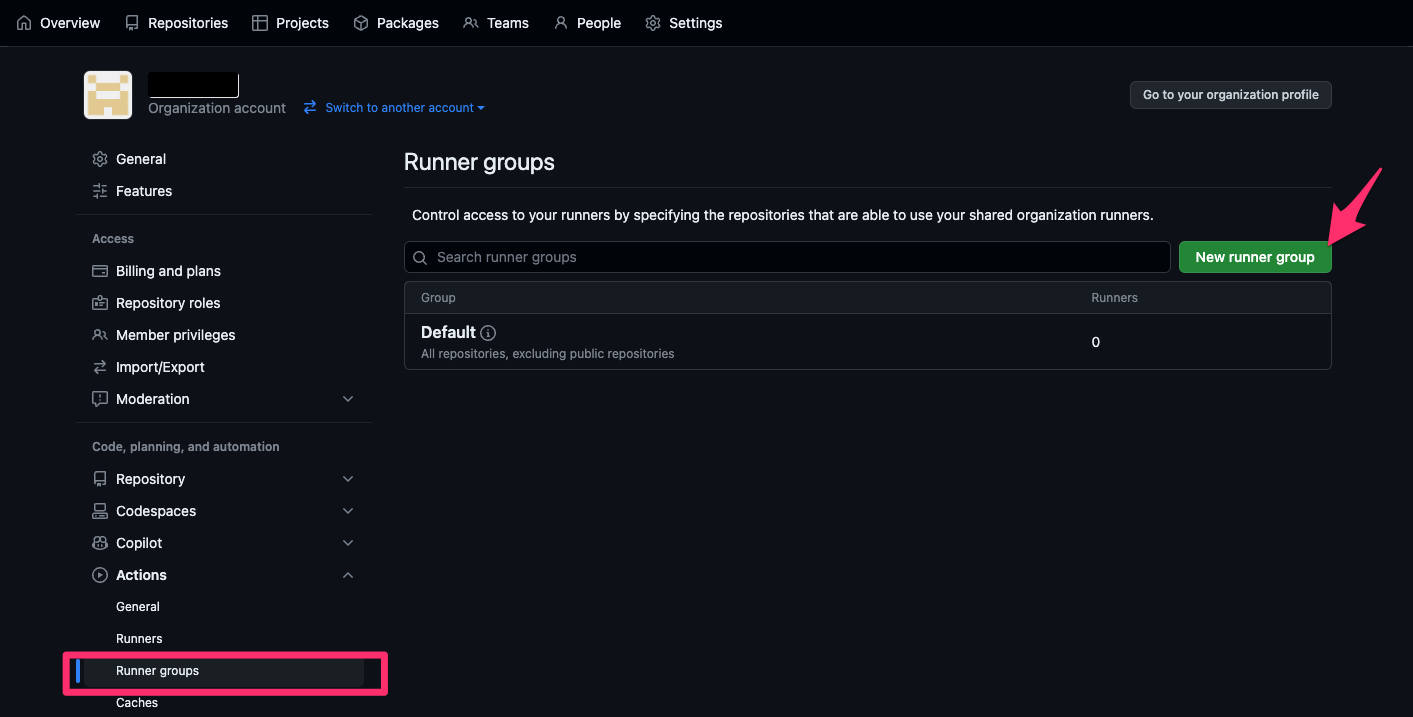The height and width of the screenshot is (717, 1413).
Task: Click the Runners column header
Action: click(1114, 298)
